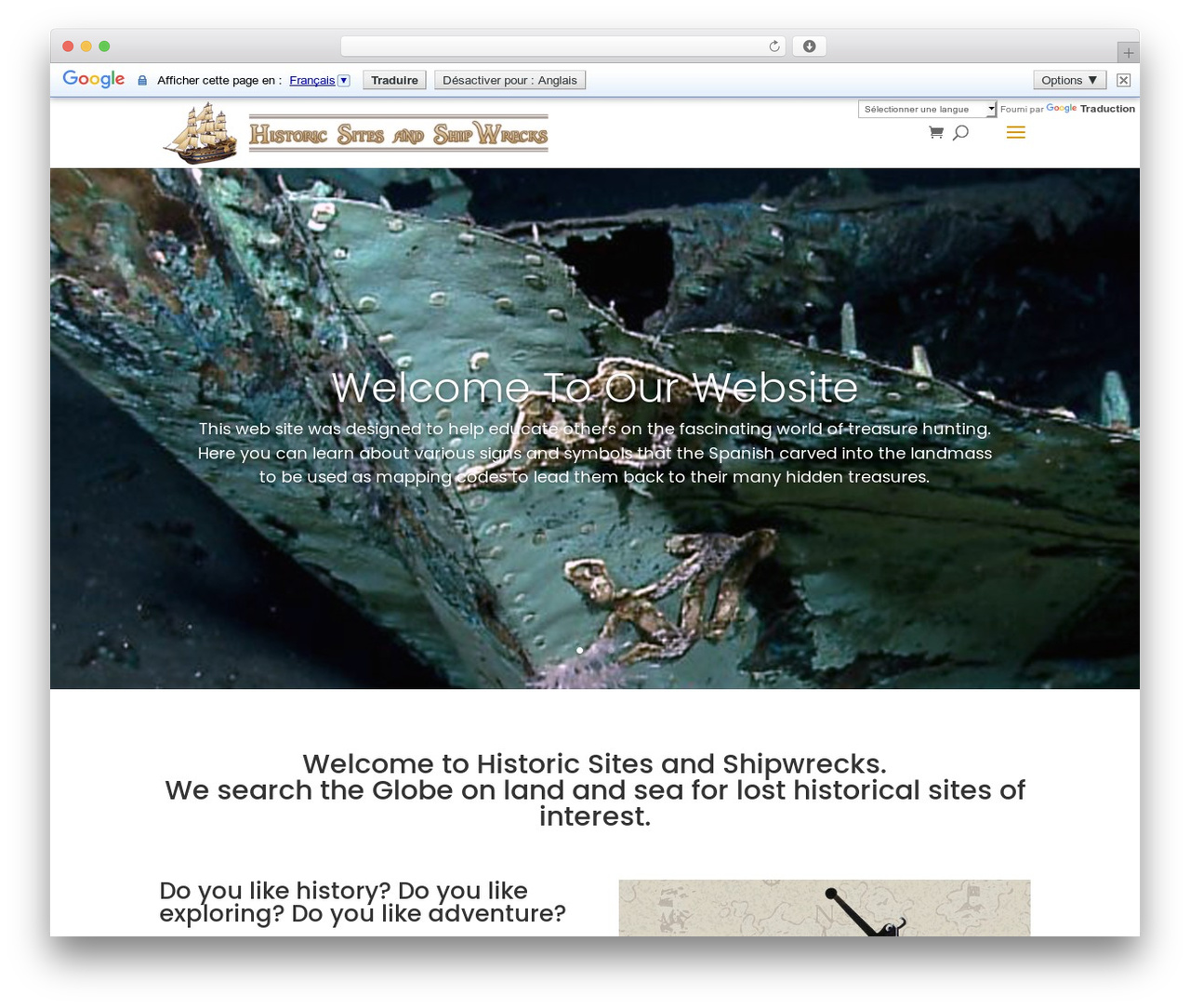Click the macOS green maximize button
The image size is (1190, 1008).
pyautogui.click(x=104, y=46)
